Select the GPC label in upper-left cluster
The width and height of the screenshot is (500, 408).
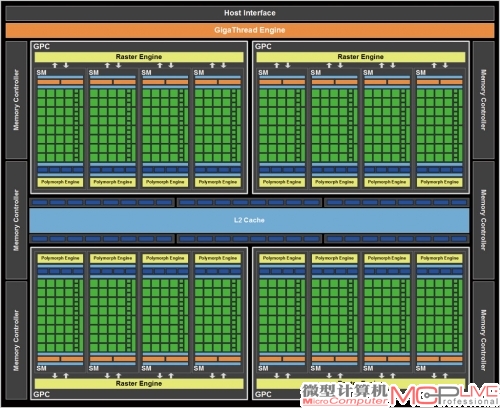pos(41,46)
